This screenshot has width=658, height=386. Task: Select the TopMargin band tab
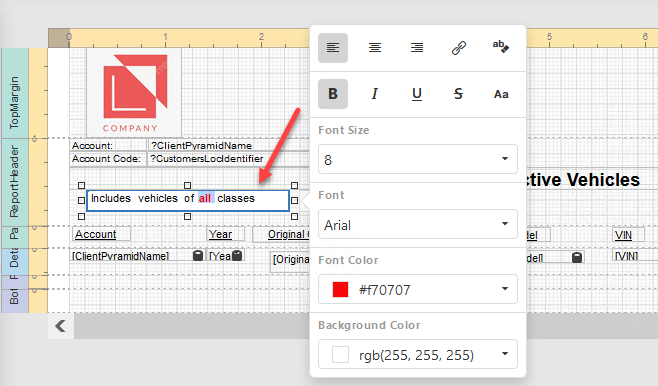click(x=15, y=93)
